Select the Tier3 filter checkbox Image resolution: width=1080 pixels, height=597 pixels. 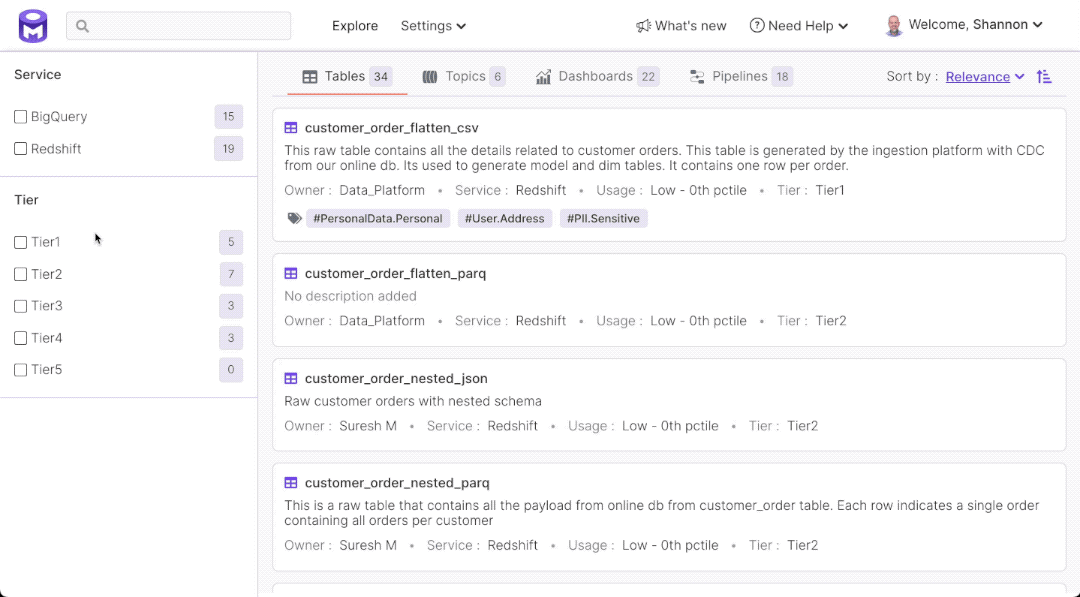coord(21,306)
